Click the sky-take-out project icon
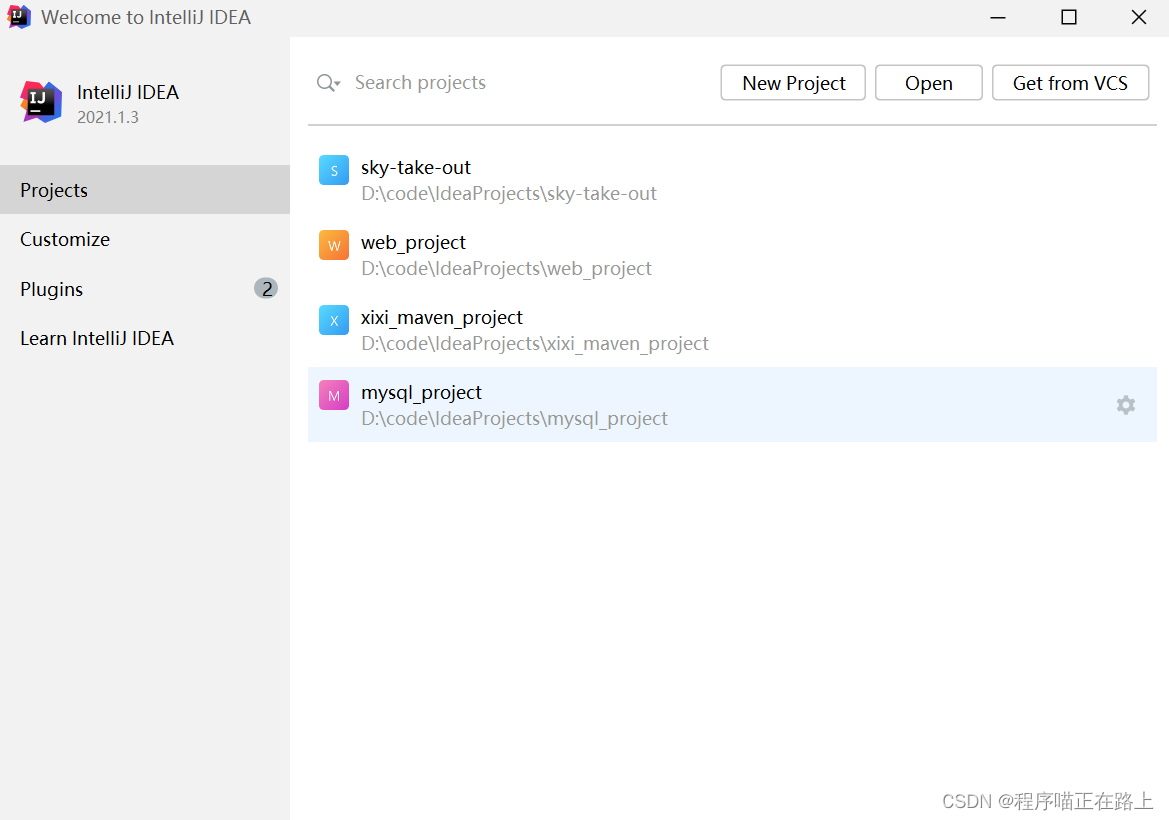This screenshot has width=1169, height=820. [333, 170]
